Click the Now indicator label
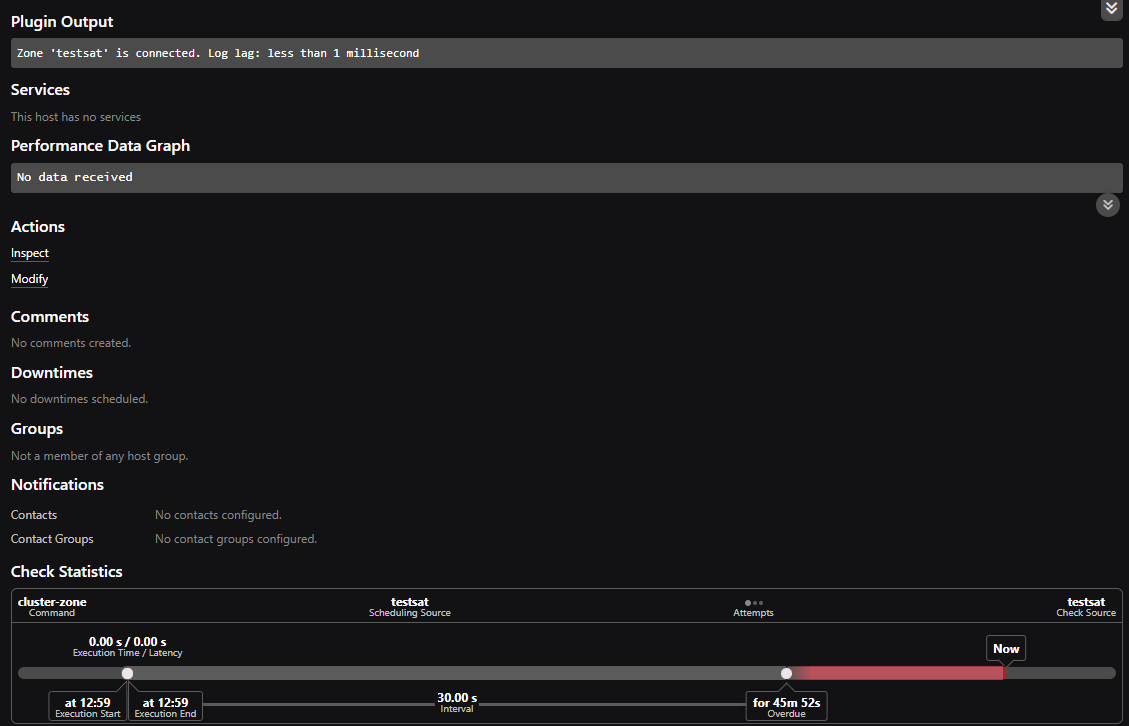This screenshot has height=726, width=1129. 1006,648
